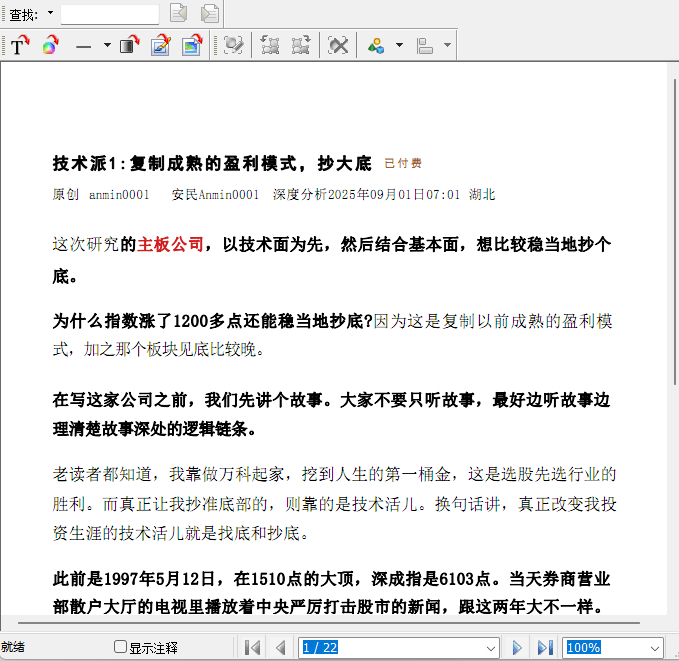Open the color wheel tool
Screen dimensions: 679x661
(51, 45)
